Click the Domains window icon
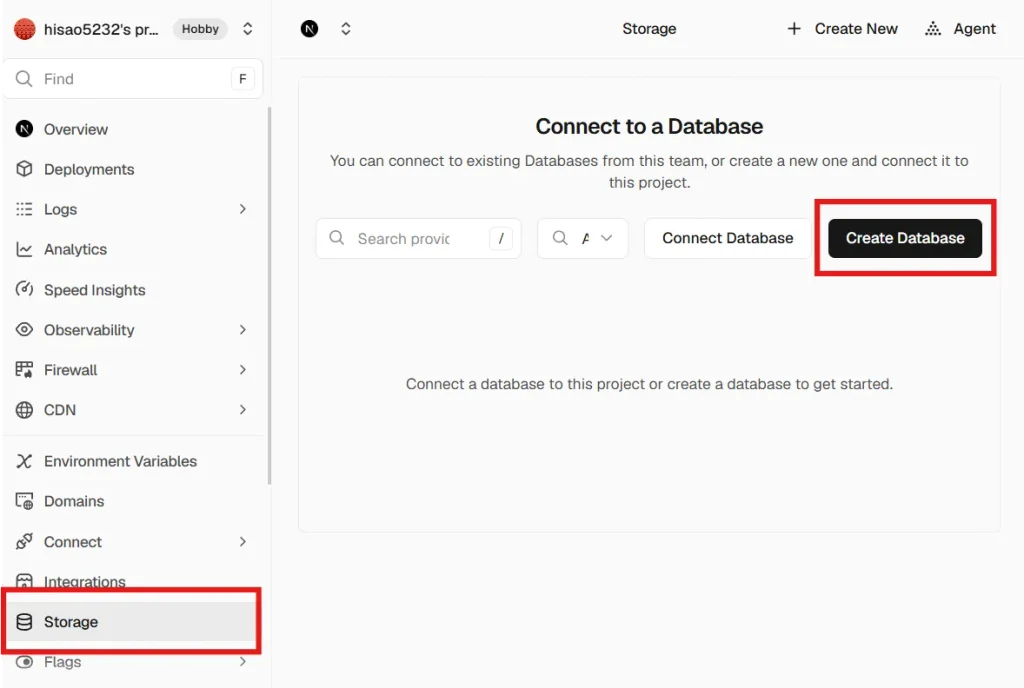 24,501
